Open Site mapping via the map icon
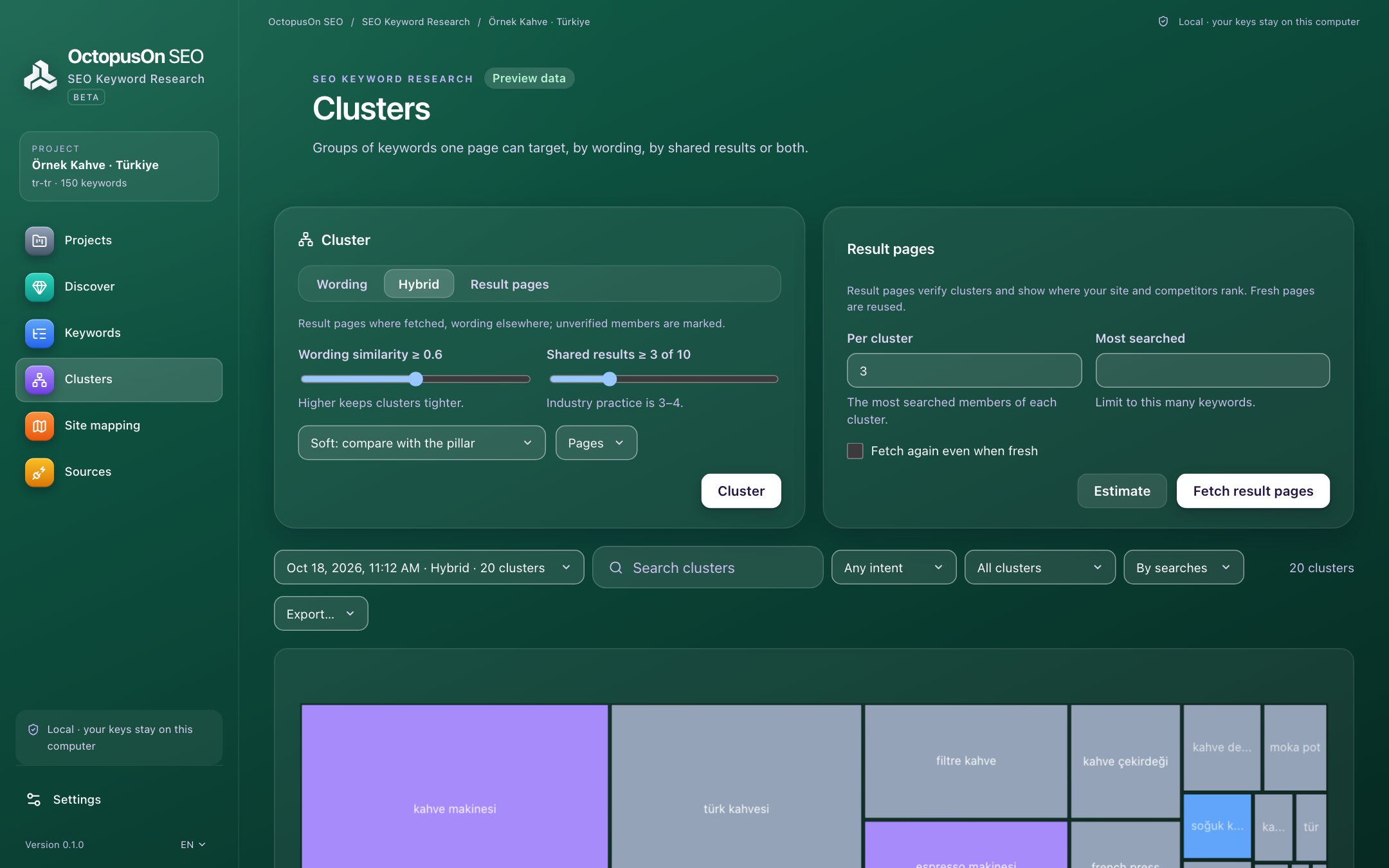This screenshot has height=868, width=1389. [39, 426]
